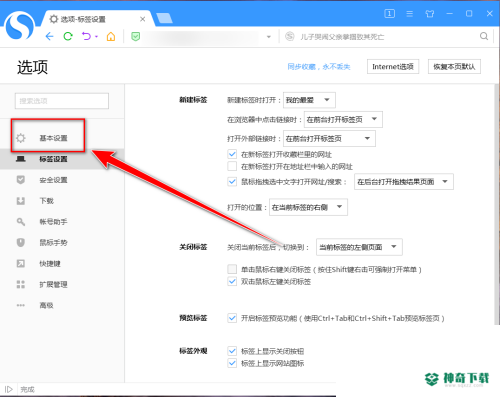Screen dimensions: 500x397
Task: Click the vertical scrollbar on right
Action: pos(497,204)
